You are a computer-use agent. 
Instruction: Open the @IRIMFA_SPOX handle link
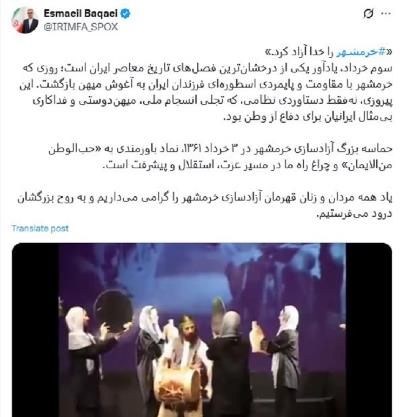point(81,27)
